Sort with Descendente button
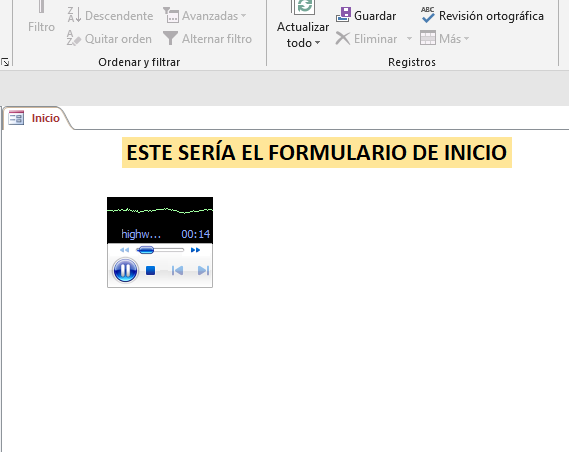The width and height of the screenshot is (569, 452). pyautogui.click(x=110, y=16)
